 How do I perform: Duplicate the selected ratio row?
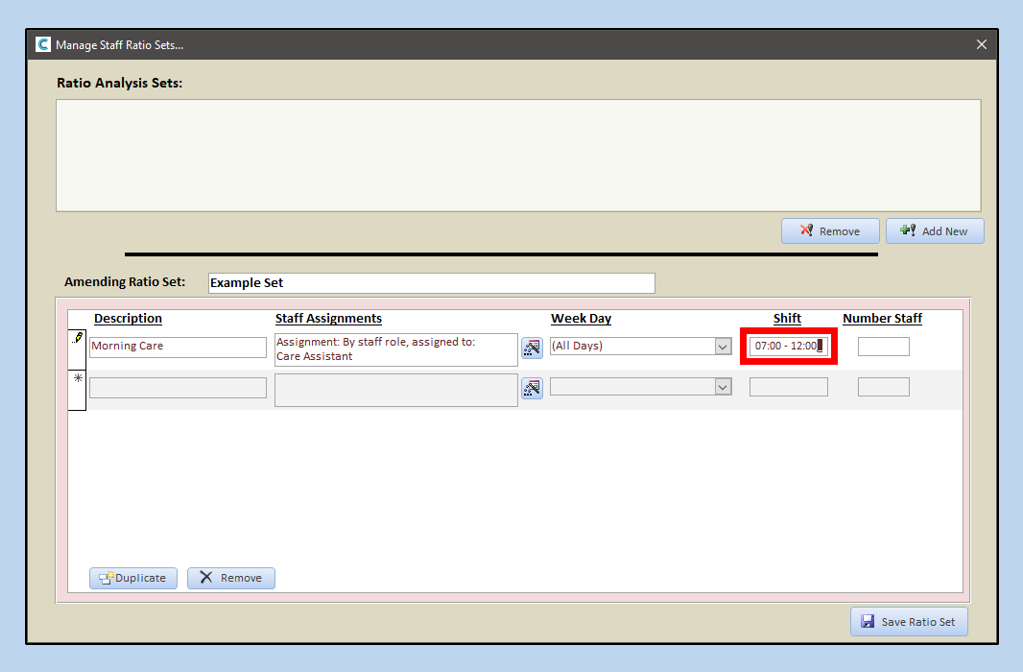click(x=133, y=578)
